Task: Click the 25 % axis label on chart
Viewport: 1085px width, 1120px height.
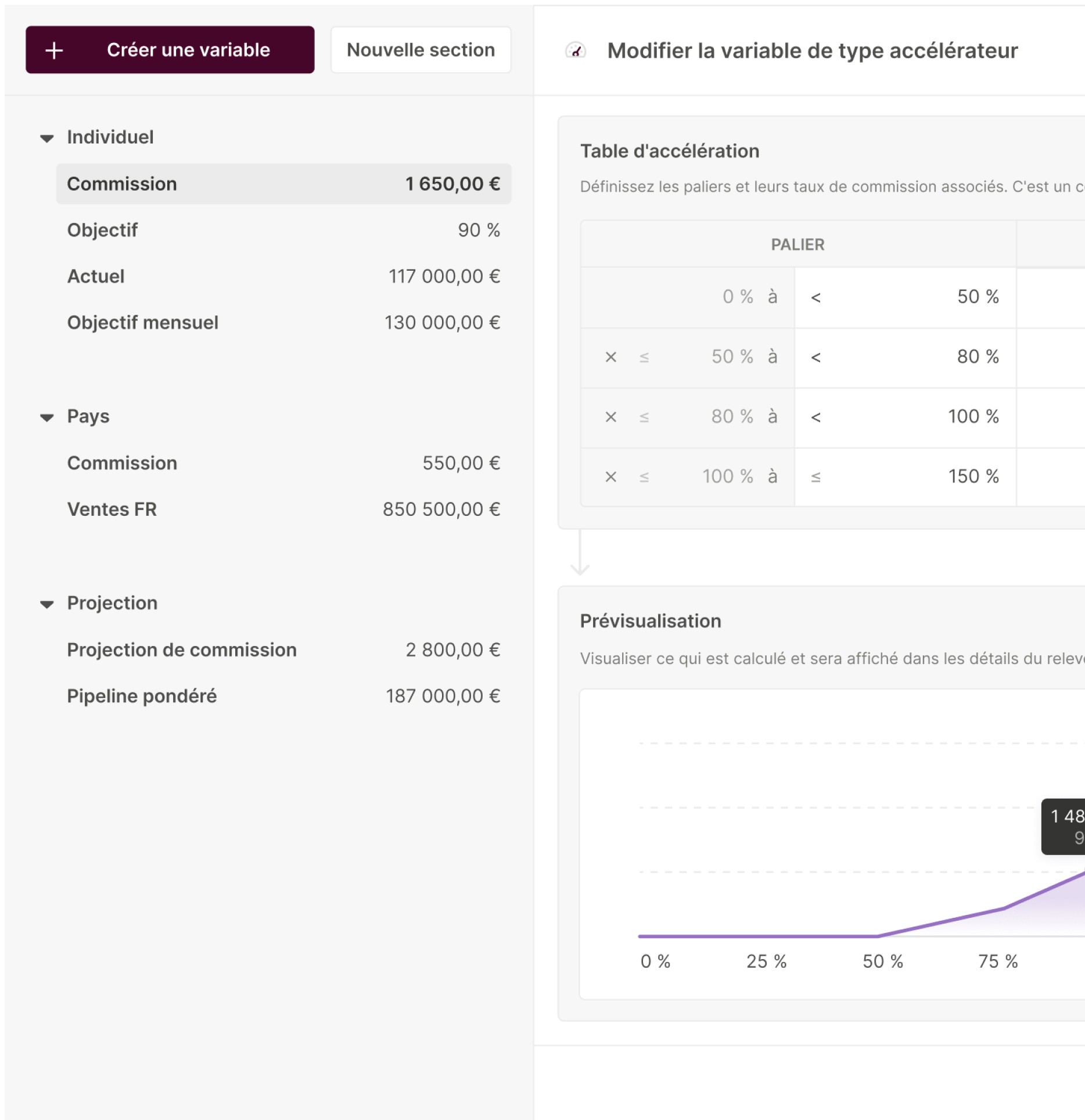Action: [767, 961]
